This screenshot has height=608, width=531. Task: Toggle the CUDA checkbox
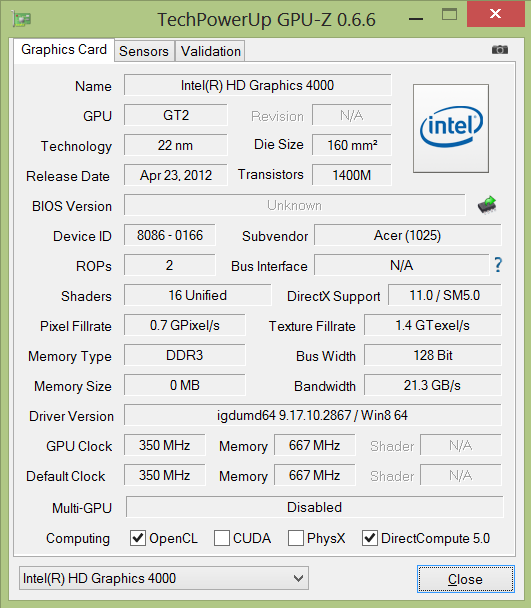click(221, 538)
